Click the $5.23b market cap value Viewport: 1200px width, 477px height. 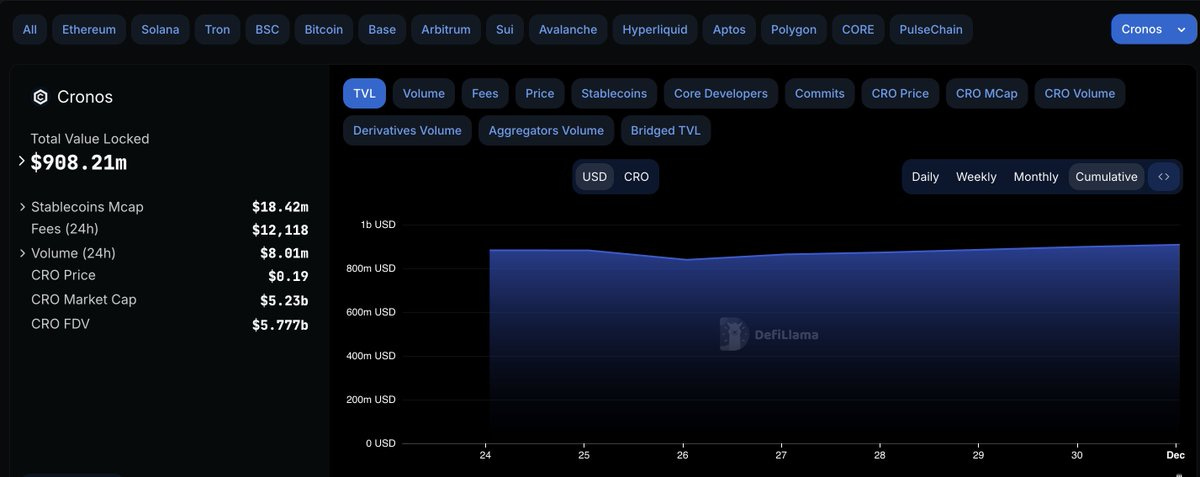(x=284, y=300)
